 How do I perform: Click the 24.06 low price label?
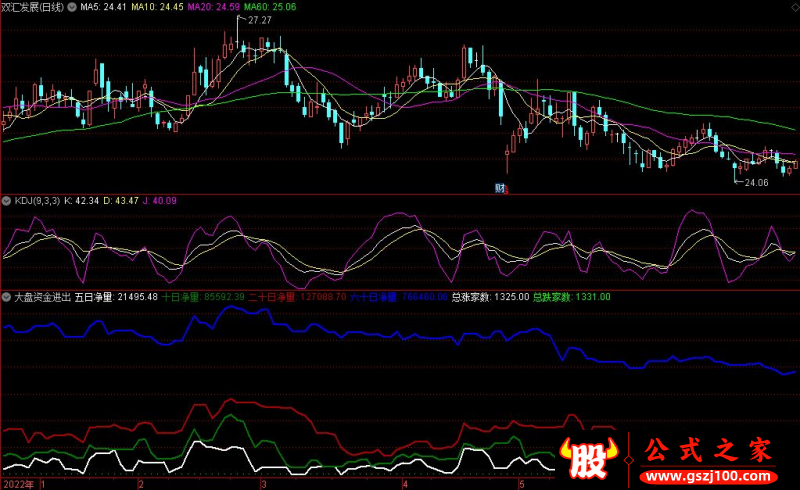coord(755,182)
